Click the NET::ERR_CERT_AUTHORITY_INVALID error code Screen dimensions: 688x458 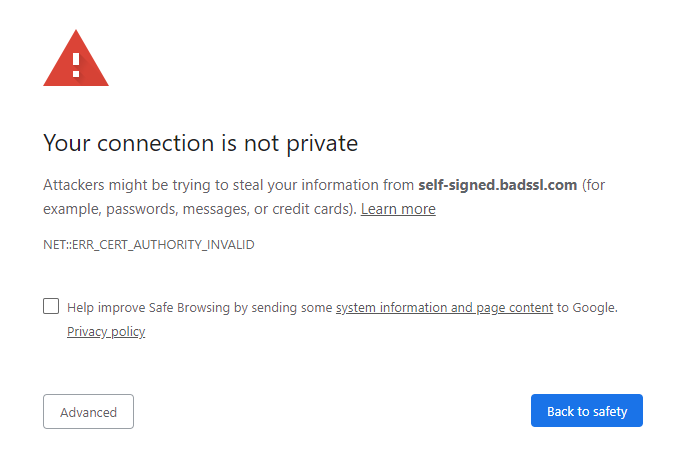tap(148, 244)
